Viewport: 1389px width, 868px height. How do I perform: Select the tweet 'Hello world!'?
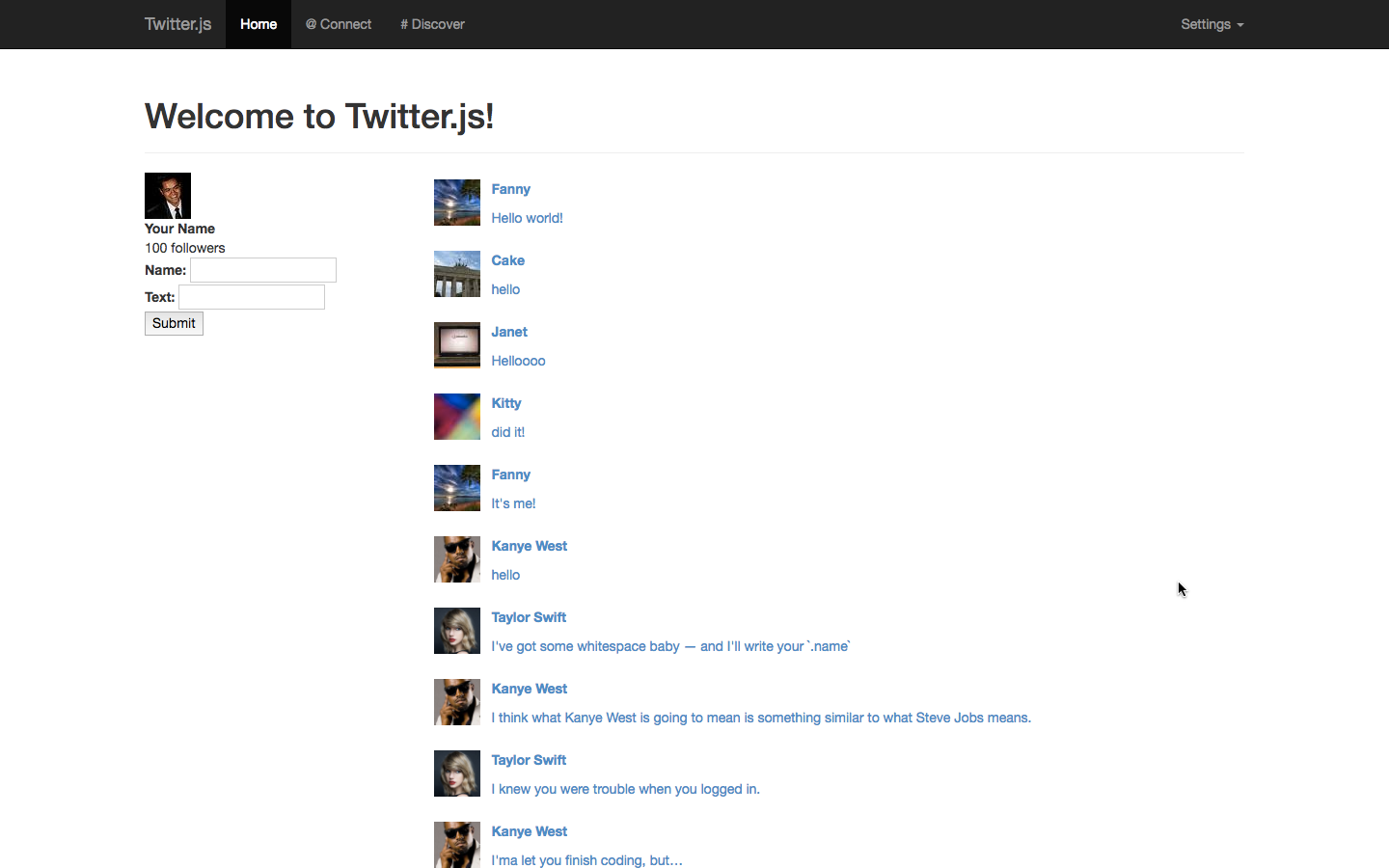point(528,218)
